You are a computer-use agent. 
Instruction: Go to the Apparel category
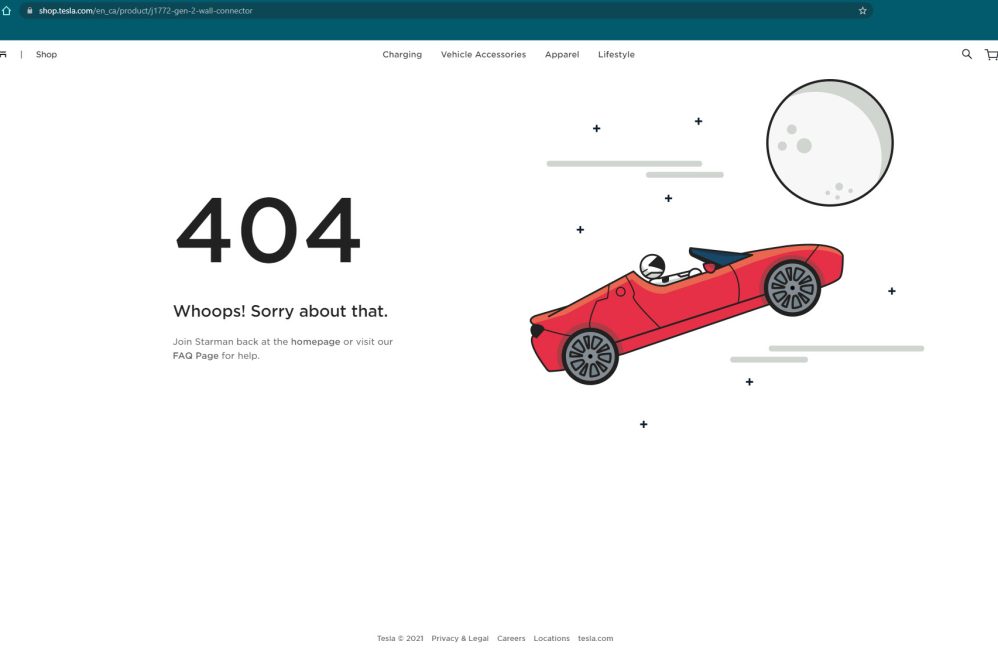pos(562,55)
